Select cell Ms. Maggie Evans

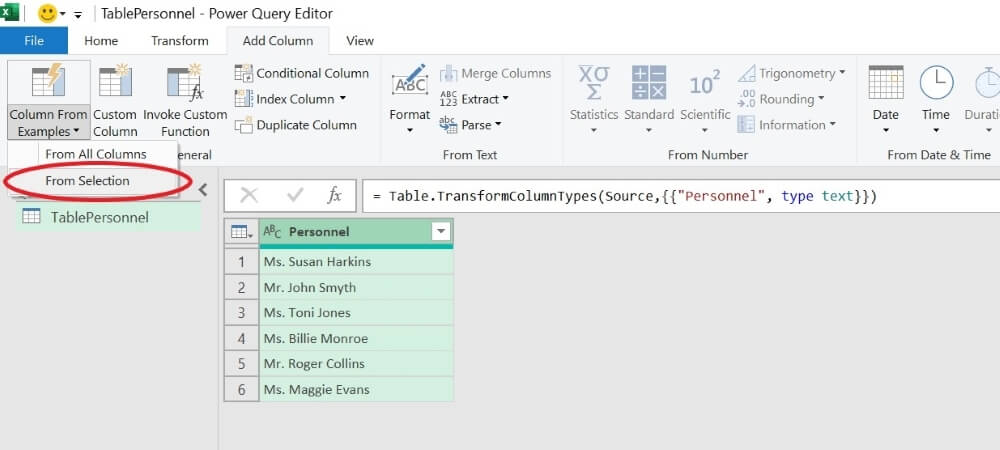(356, 389)
